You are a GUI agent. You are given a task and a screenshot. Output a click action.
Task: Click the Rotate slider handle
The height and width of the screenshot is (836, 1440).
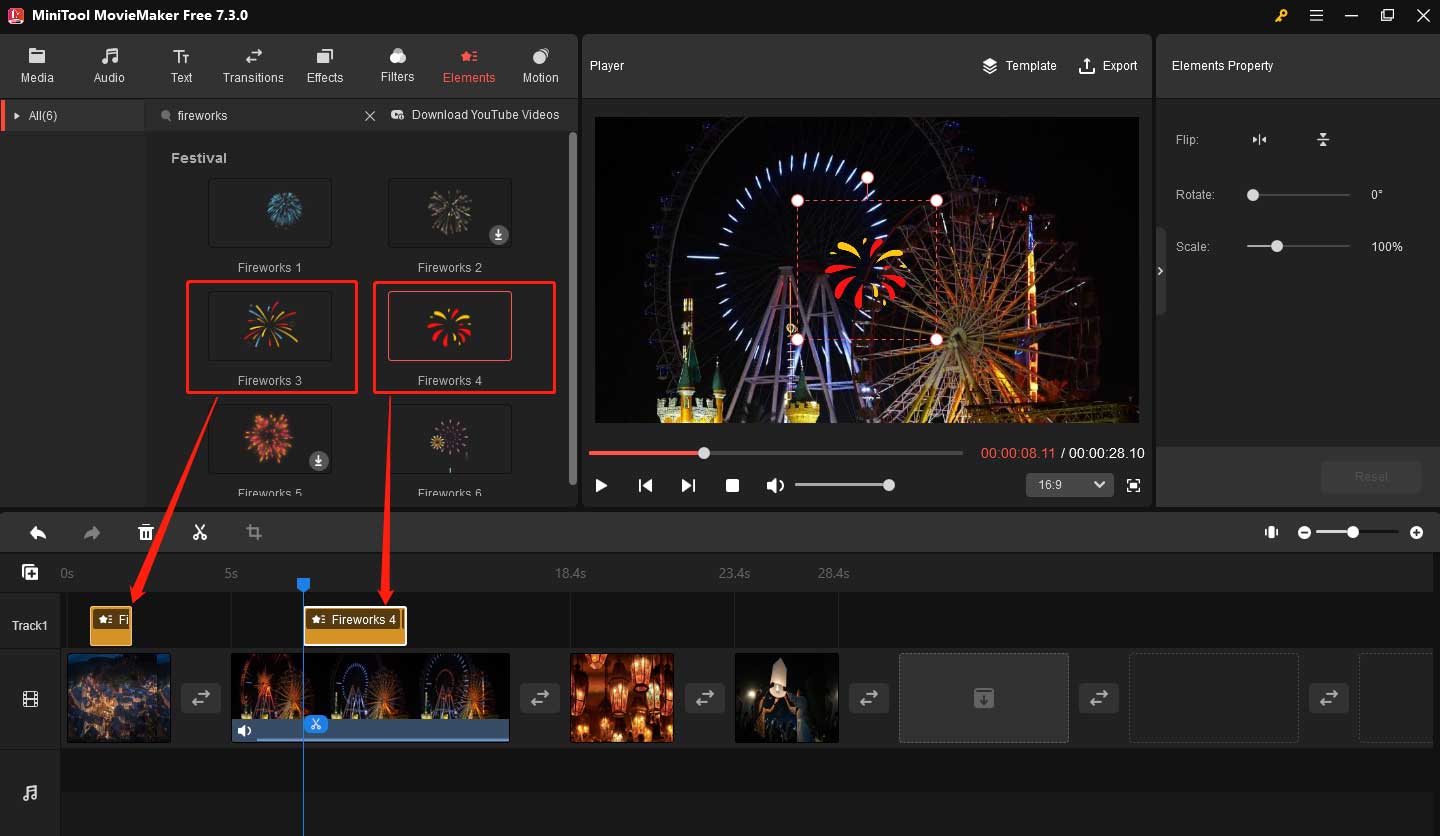[x=1253, y=195]
